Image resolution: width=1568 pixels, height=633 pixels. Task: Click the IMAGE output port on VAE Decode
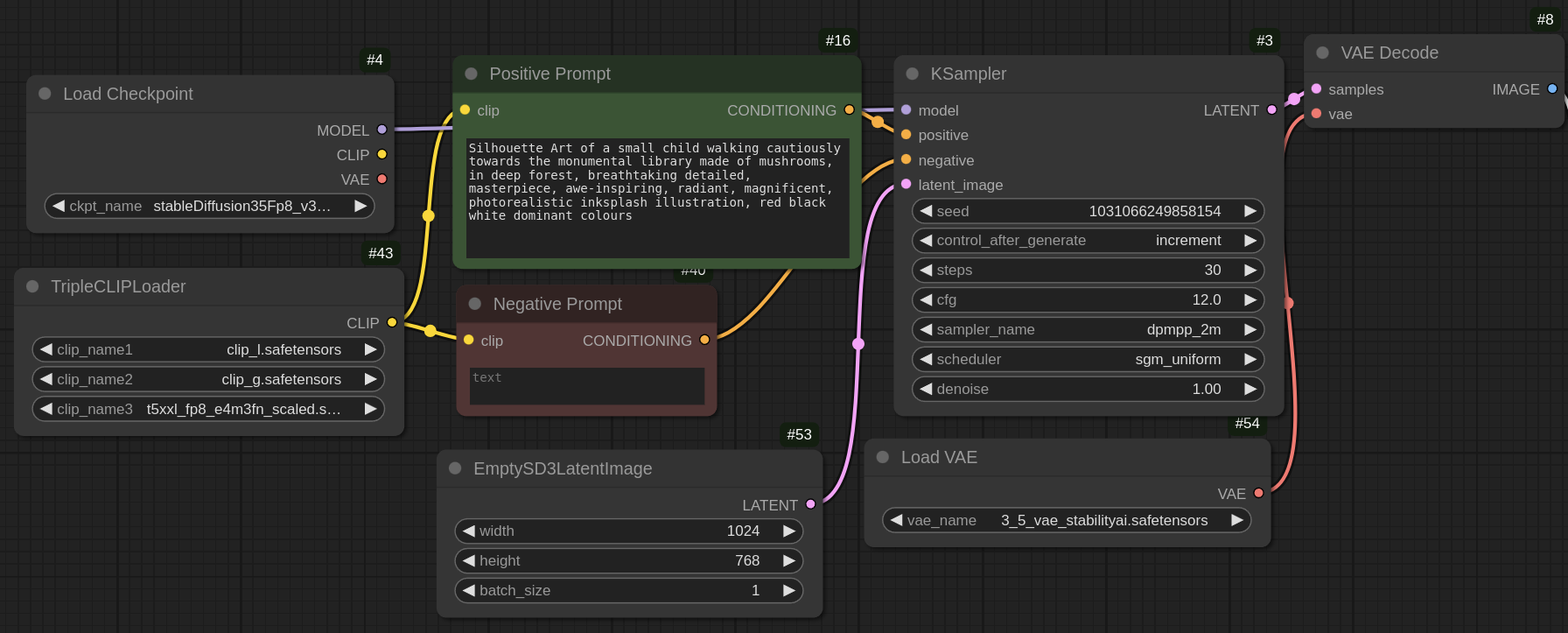click(1552, 89)
